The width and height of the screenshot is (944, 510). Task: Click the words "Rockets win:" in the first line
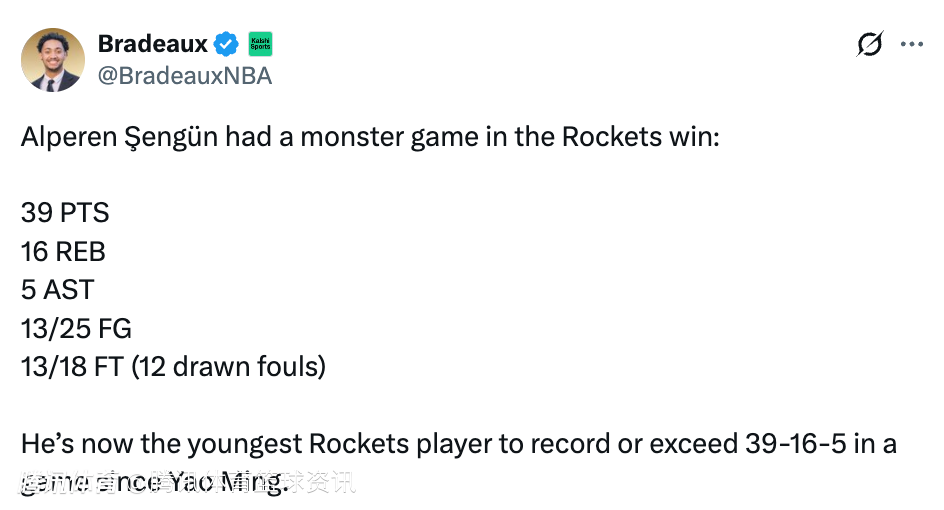[x=641, y=137]
